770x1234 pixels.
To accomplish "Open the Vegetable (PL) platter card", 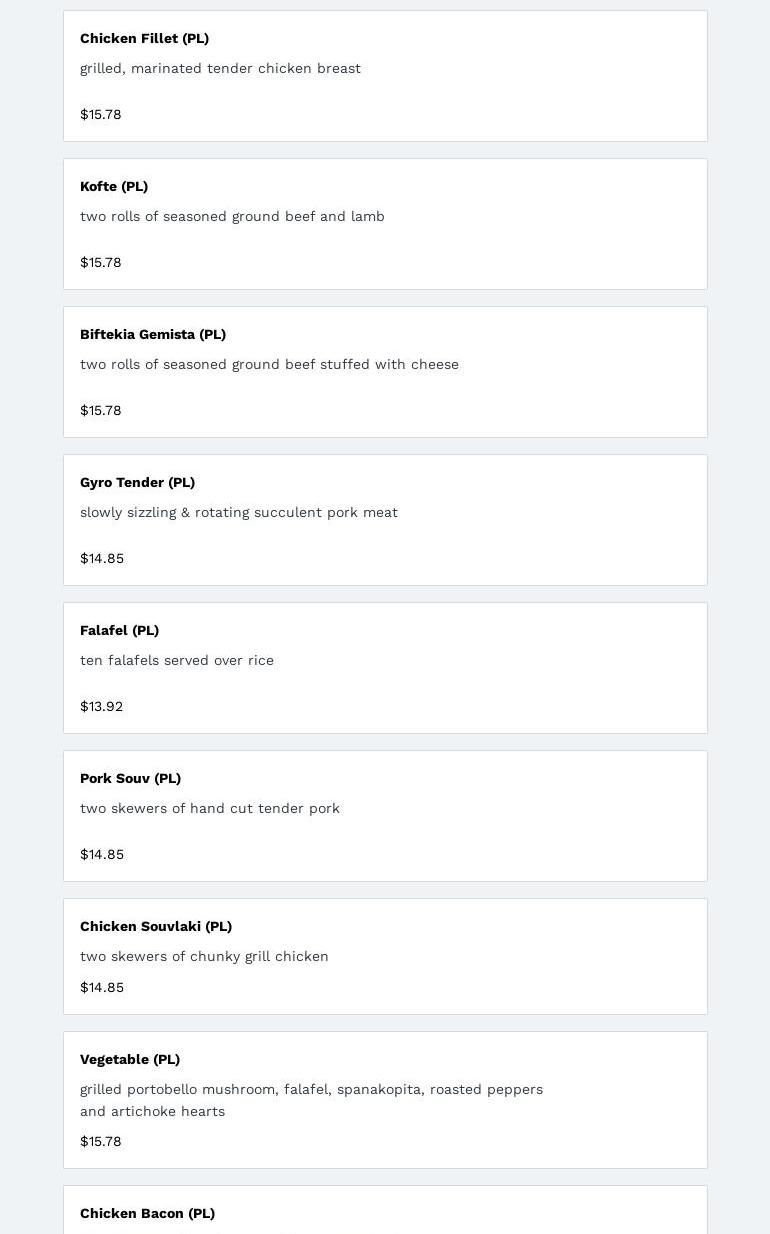I will [x=130, y=1059].
